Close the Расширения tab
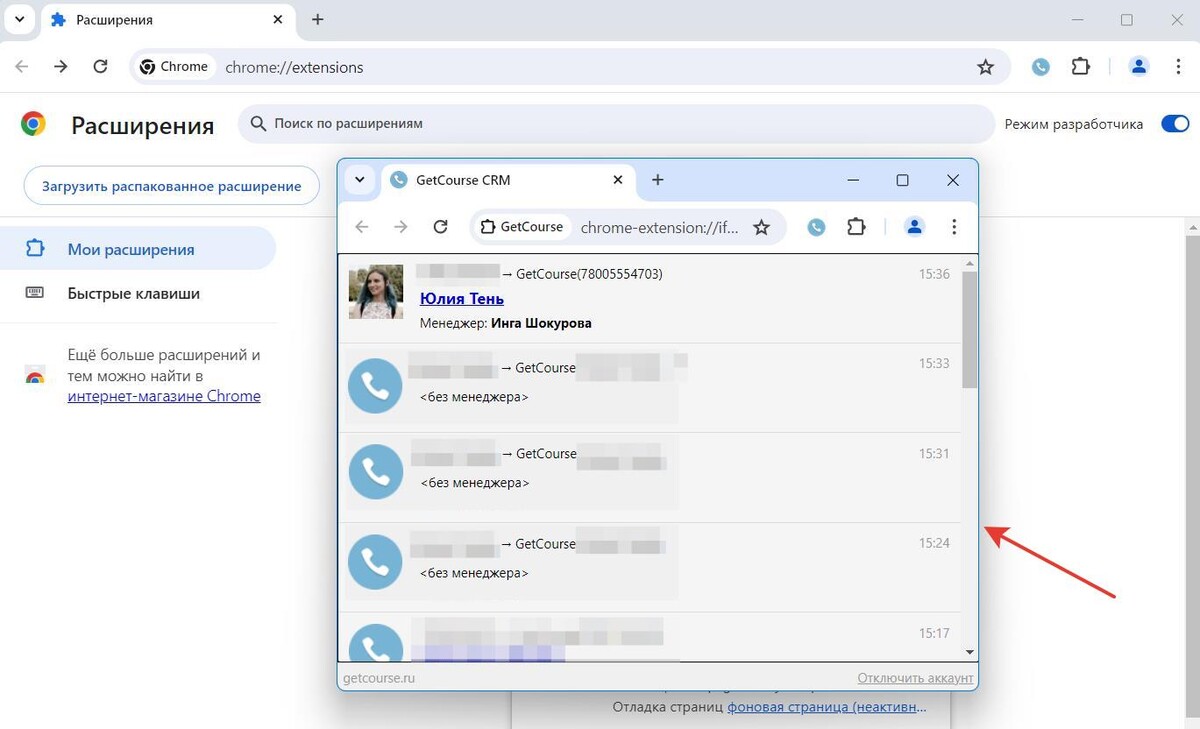The image size is (1200, 729). pos(278,19)
